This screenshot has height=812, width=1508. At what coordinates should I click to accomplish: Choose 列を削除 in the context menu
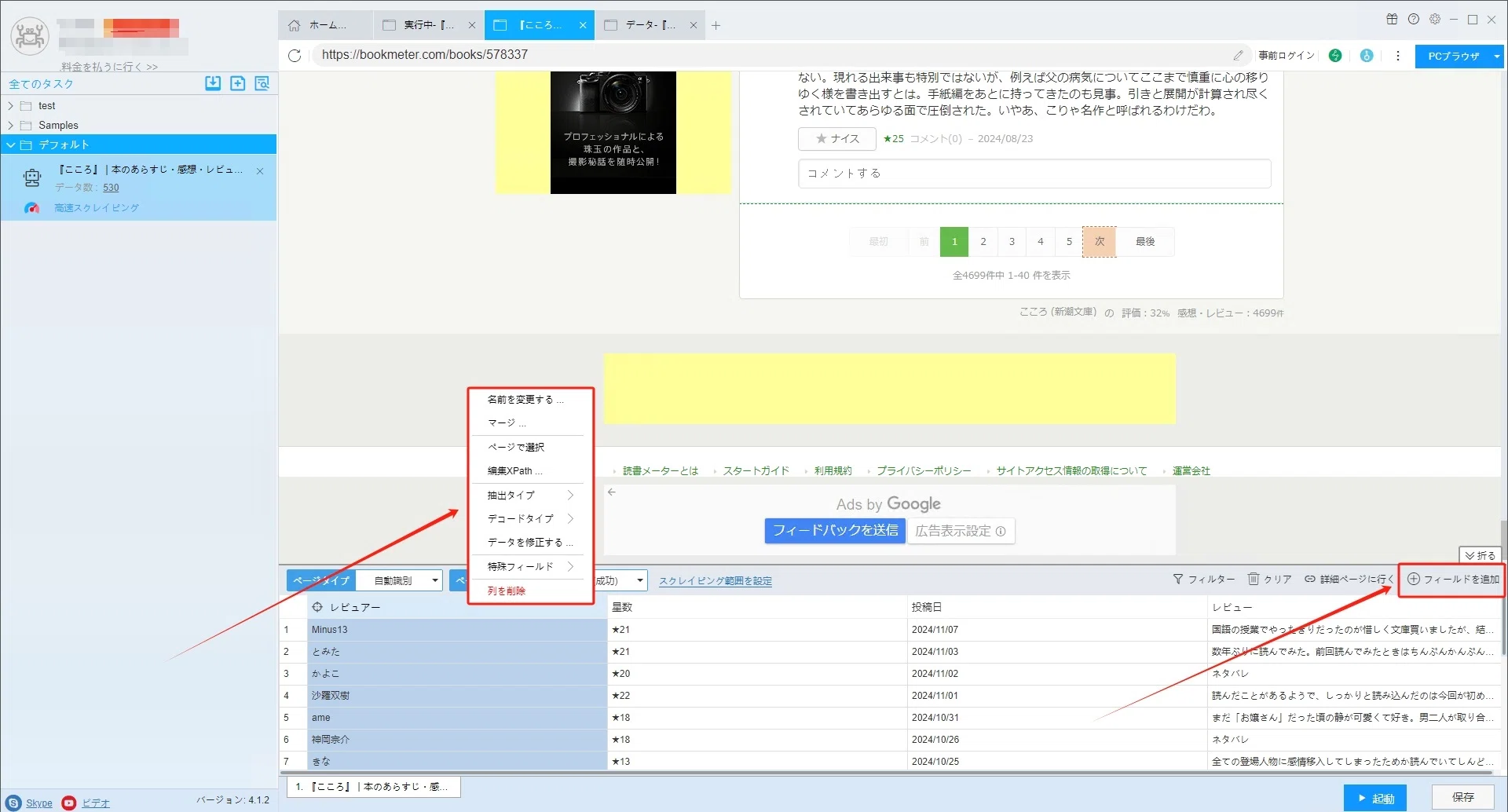507,591
